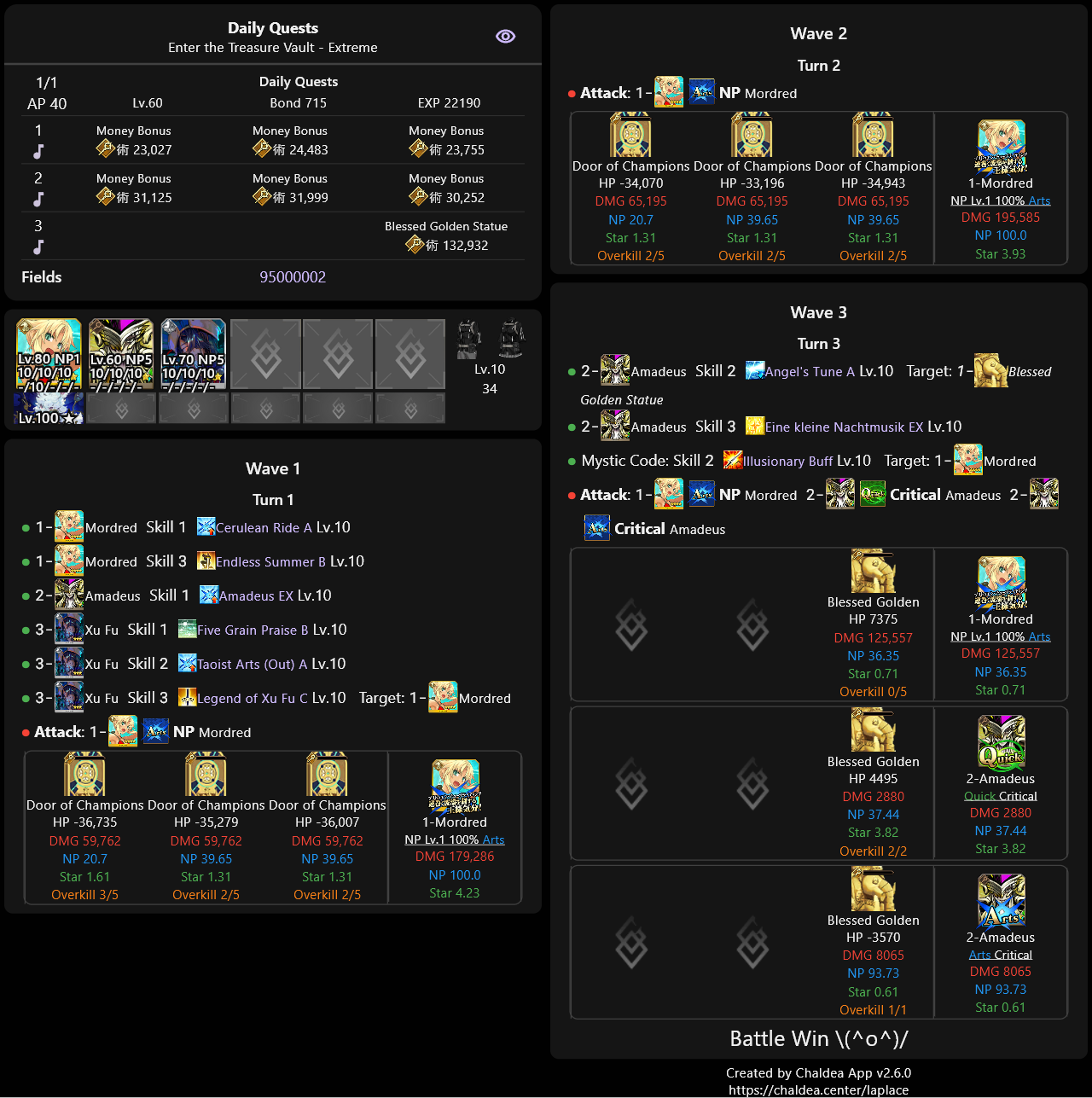The image size is (1092, 1098).
Task: Open the Quick Critical link under 2-Amadeus
Action: coord(1001,796)
